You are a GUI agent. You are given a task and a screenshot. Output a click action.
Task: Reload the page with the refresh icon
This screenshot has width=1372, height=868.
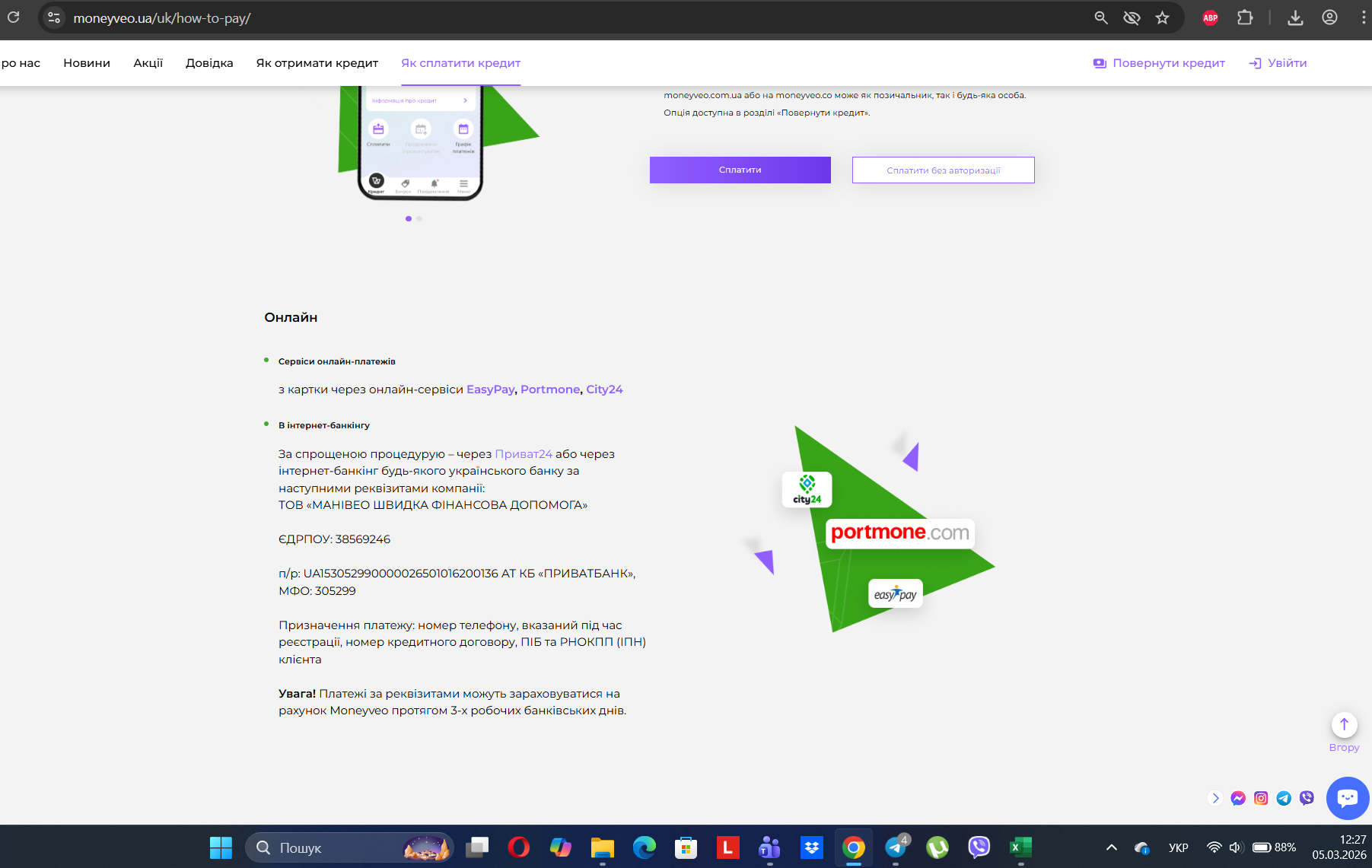tap(13, 17)
